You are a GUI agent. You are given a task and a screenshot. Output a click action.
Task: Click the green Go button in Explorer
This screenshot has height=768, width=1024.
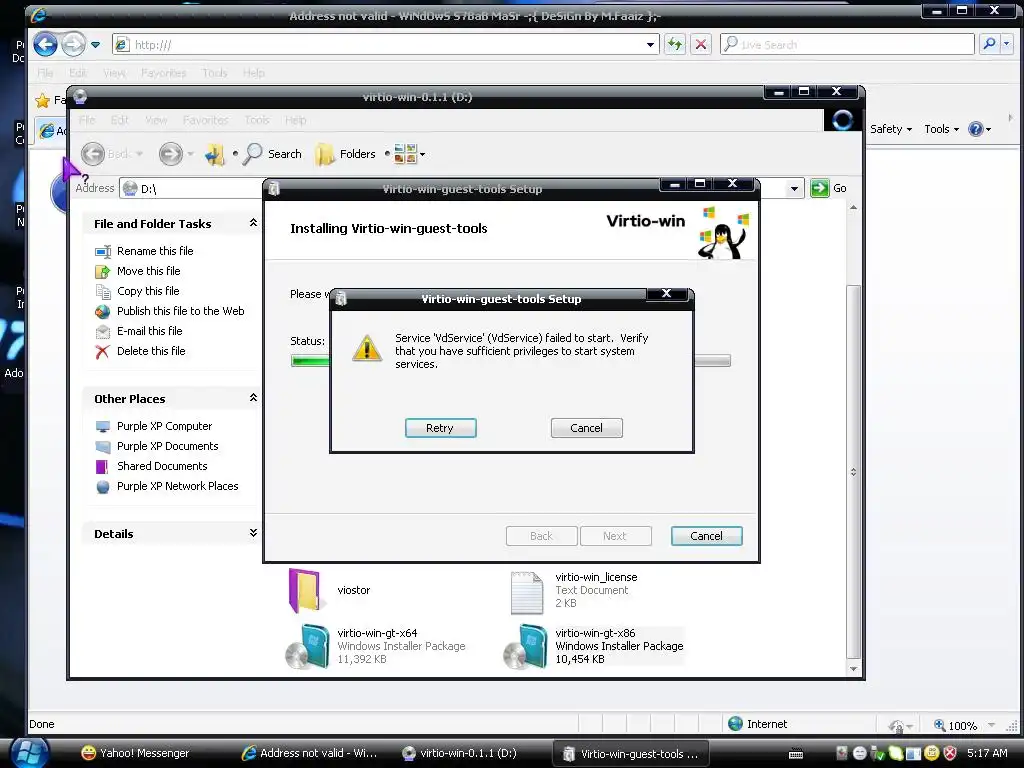click(819, 188)
